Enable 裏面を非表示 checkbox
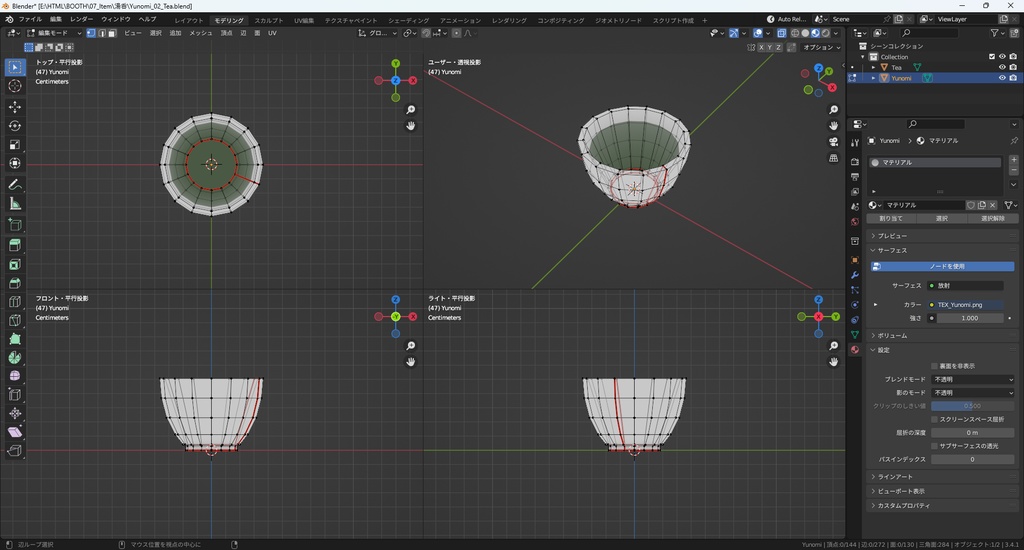The image size is (1024, 550). pos(934,366)
